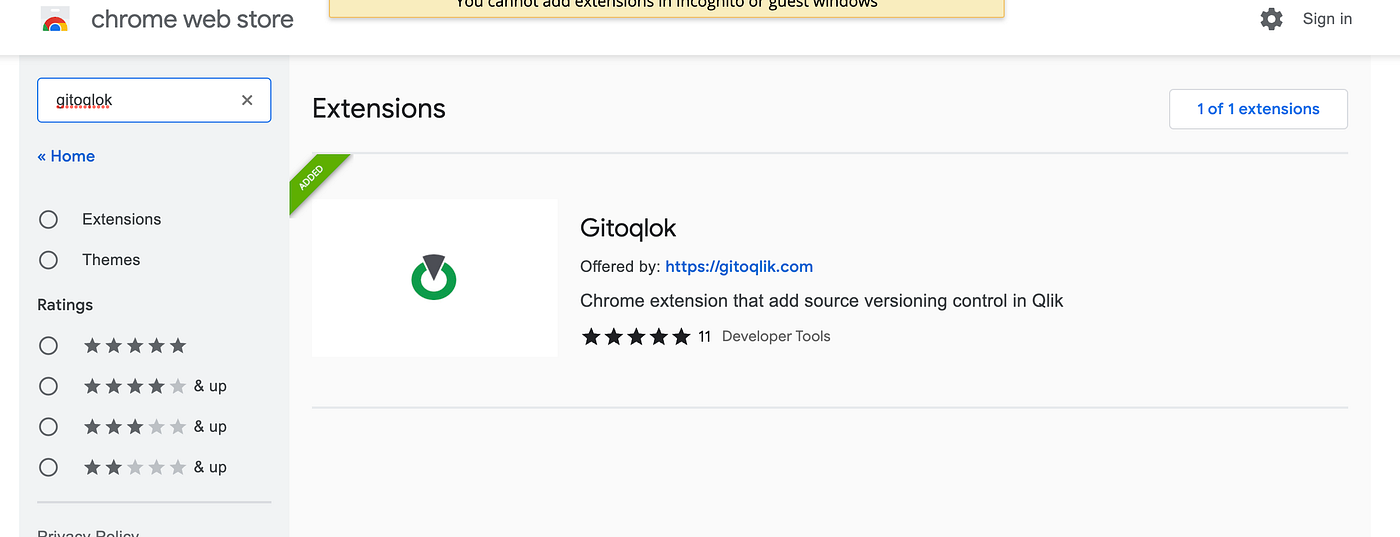Click the rating count 11
The height and width of the screenshot is (537, 1400).
(x=704, y=337)
